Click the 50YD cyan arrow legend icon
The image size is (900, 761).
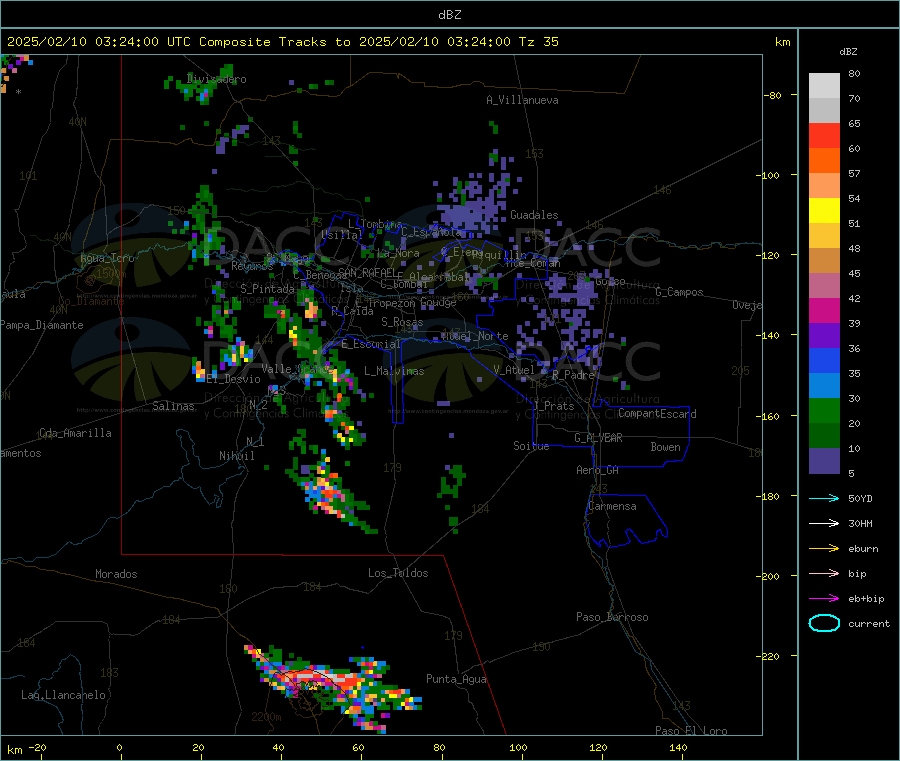click(824, 498)
